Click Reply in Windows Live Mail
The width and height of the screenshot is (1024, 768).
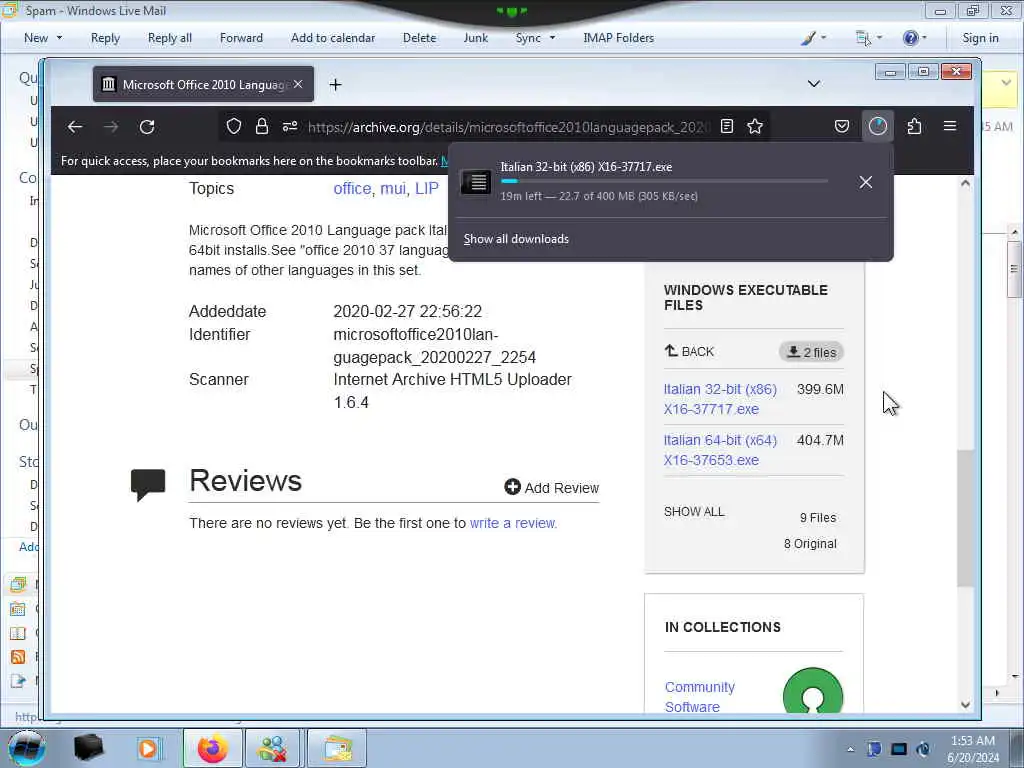(105, 38)
